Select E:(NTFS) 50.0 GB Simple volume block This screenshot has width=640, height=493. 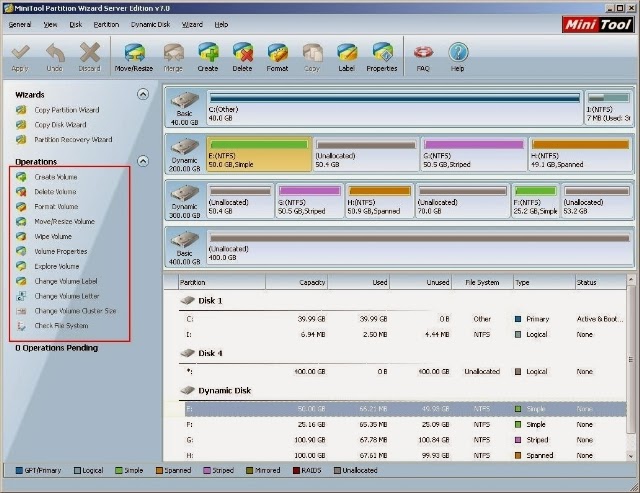pos(259,154)
